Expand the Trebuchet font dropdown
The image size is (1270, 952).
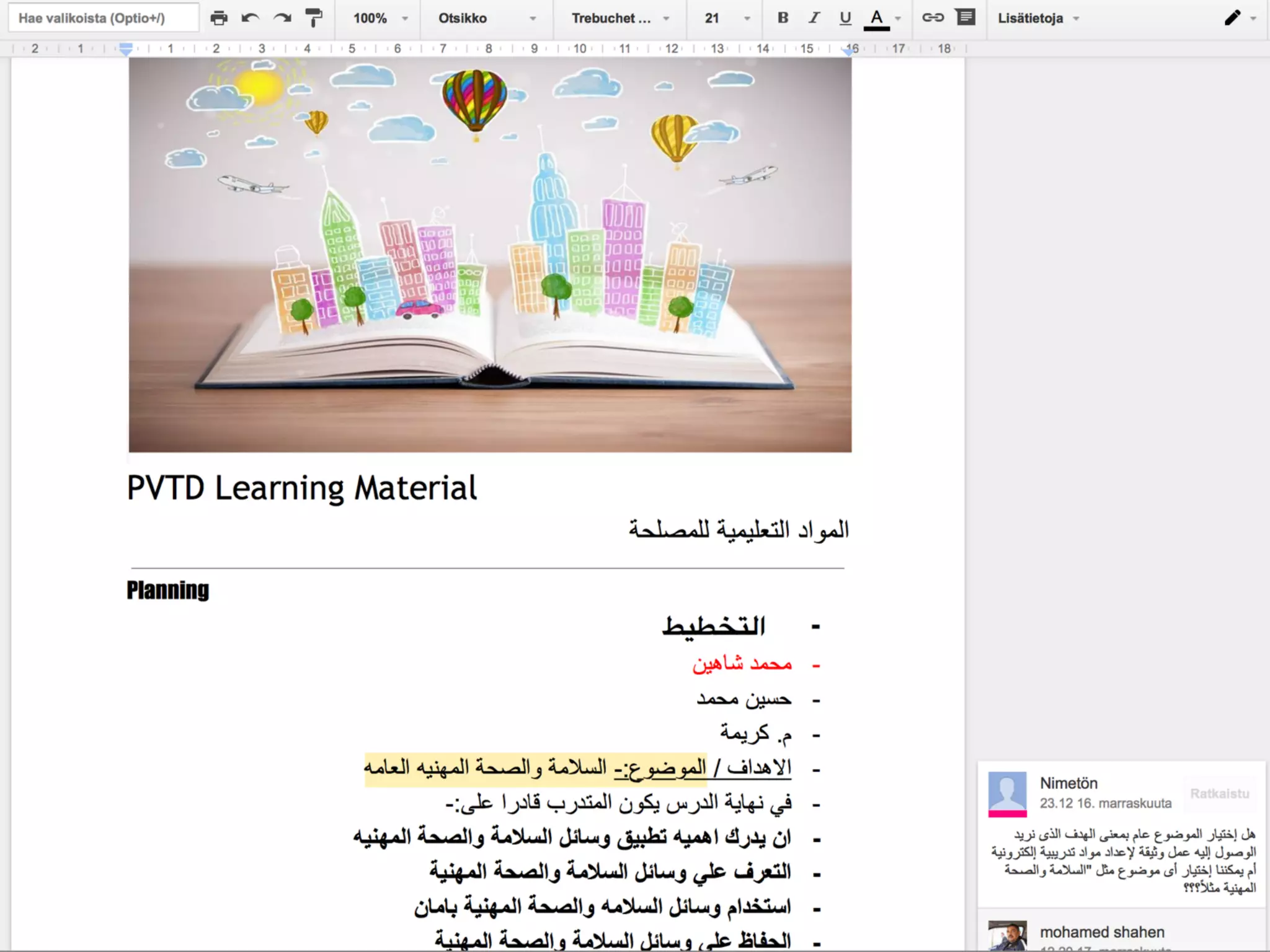point(620,18)
